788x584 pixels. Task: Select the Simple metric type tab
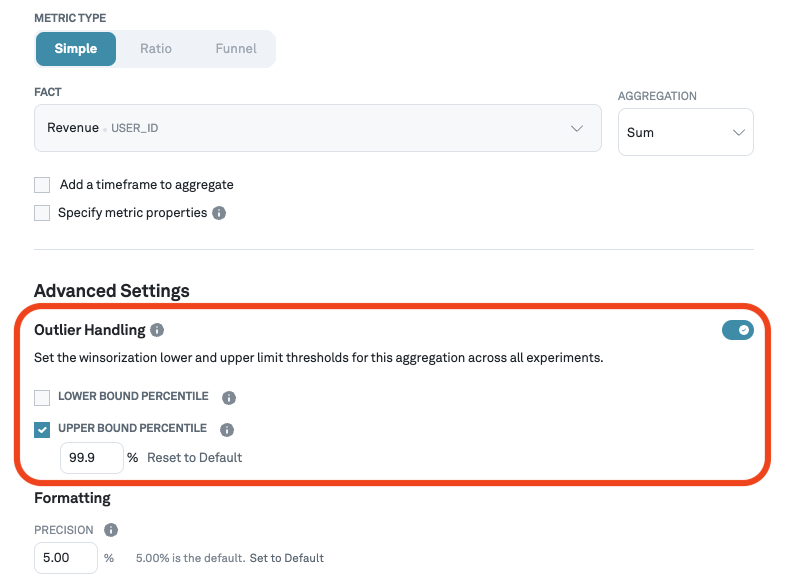[76, 48]
